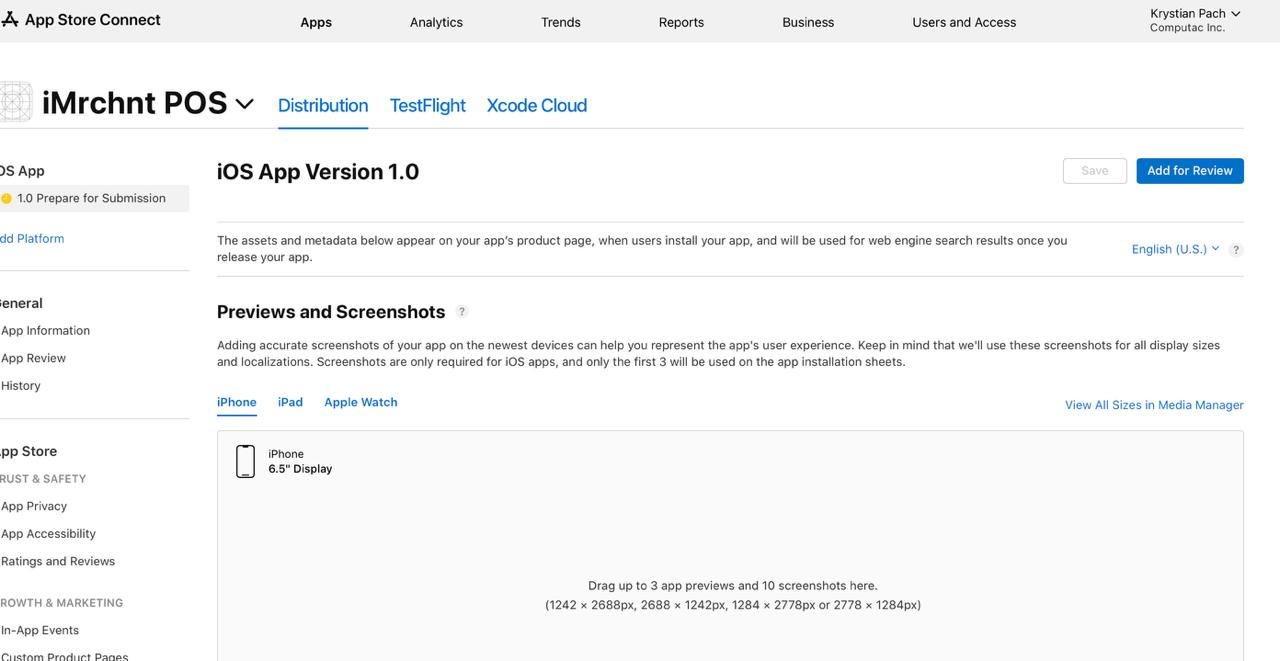Switch to the Distribution tab
This screenshot has width=1280, height=661.
[323, 105]
